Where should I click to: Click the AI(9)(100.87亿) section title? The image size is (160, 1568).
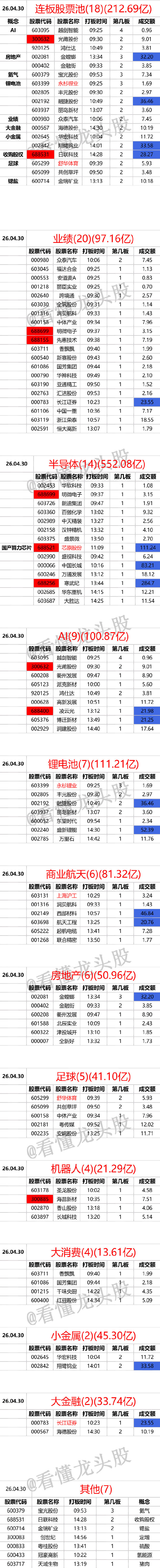[94, 636]
